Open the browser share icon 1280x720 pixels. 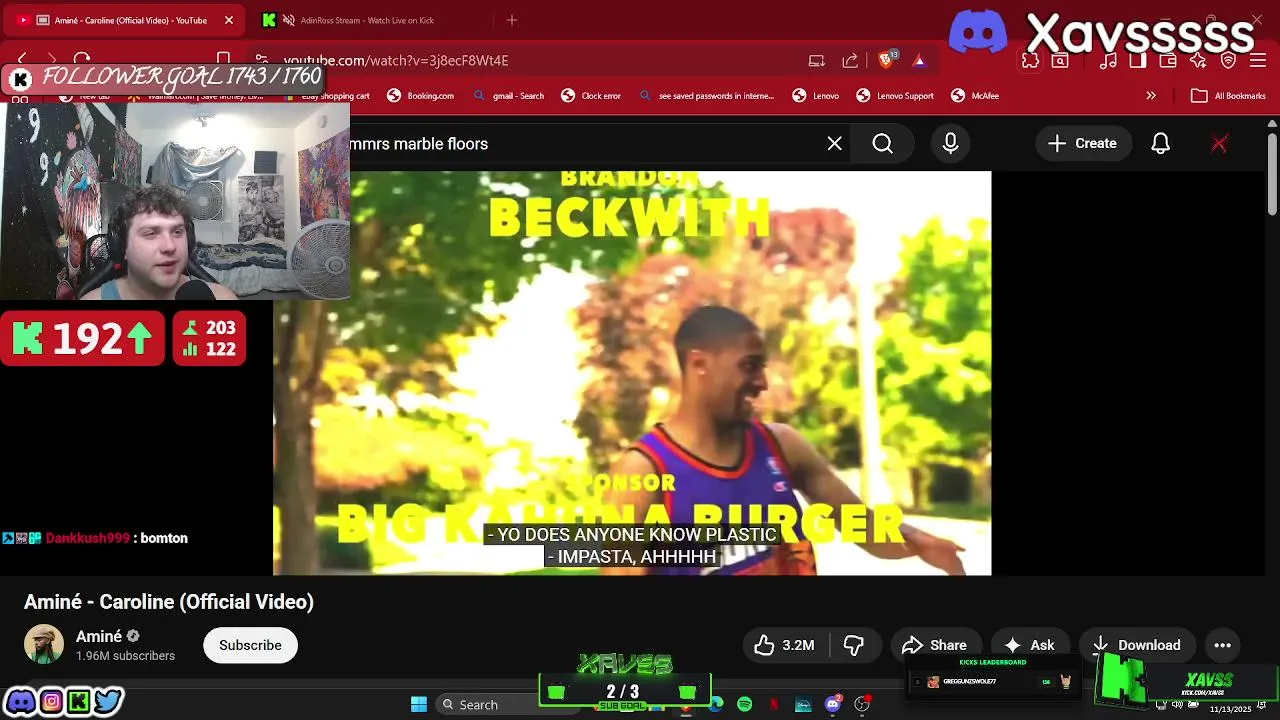coord(850,60)
